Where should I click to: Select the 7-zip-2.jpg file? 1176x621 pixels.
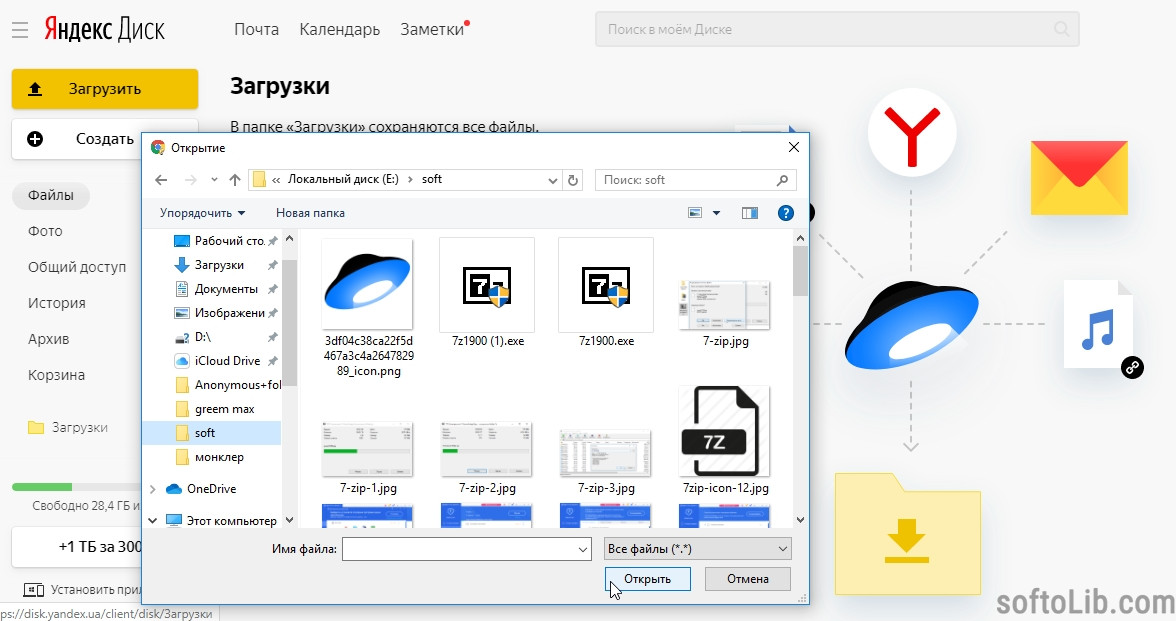click(x=488, y=458)
